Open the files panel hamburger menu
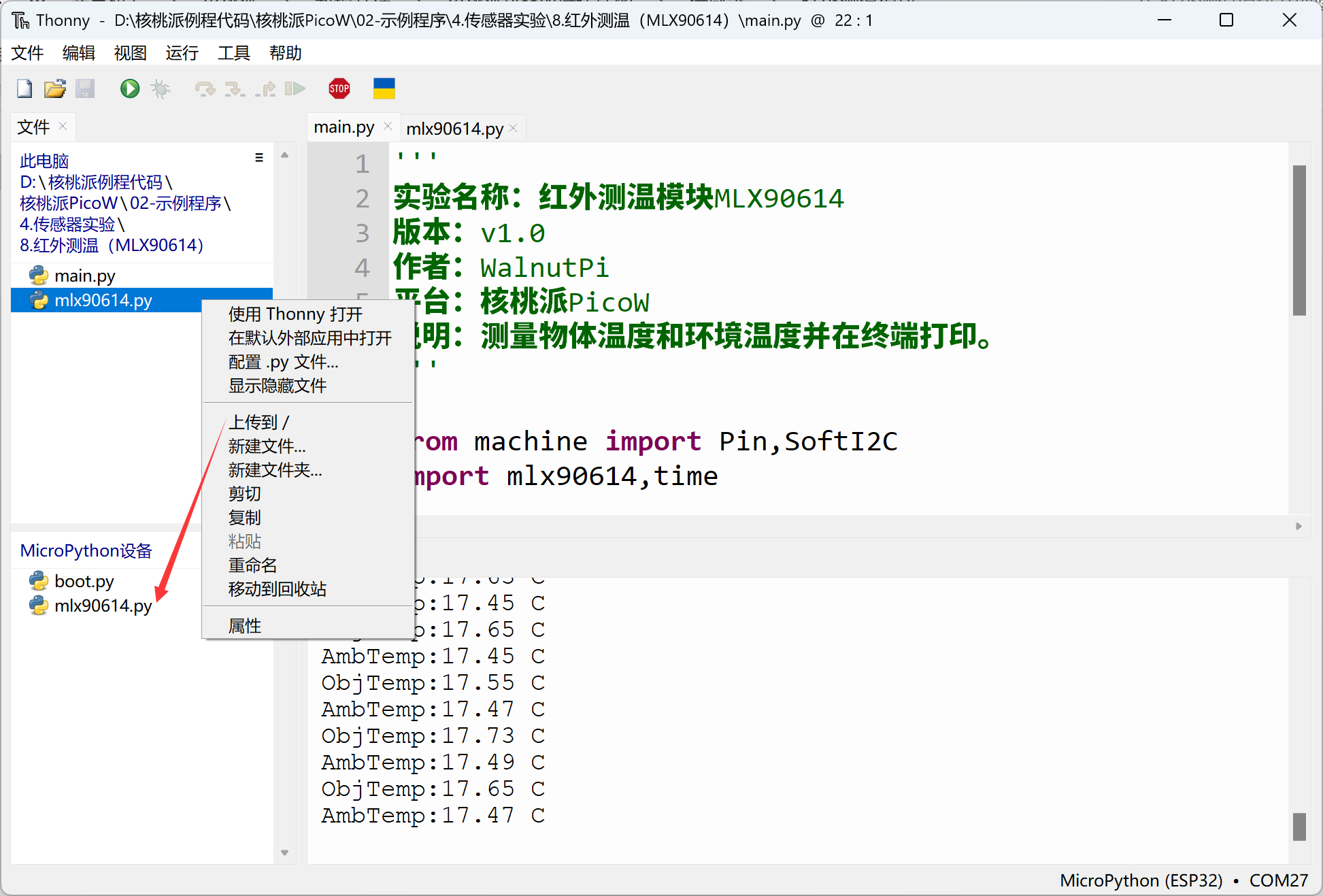This screenshot has height=896, width=1323. click(258, 158)
